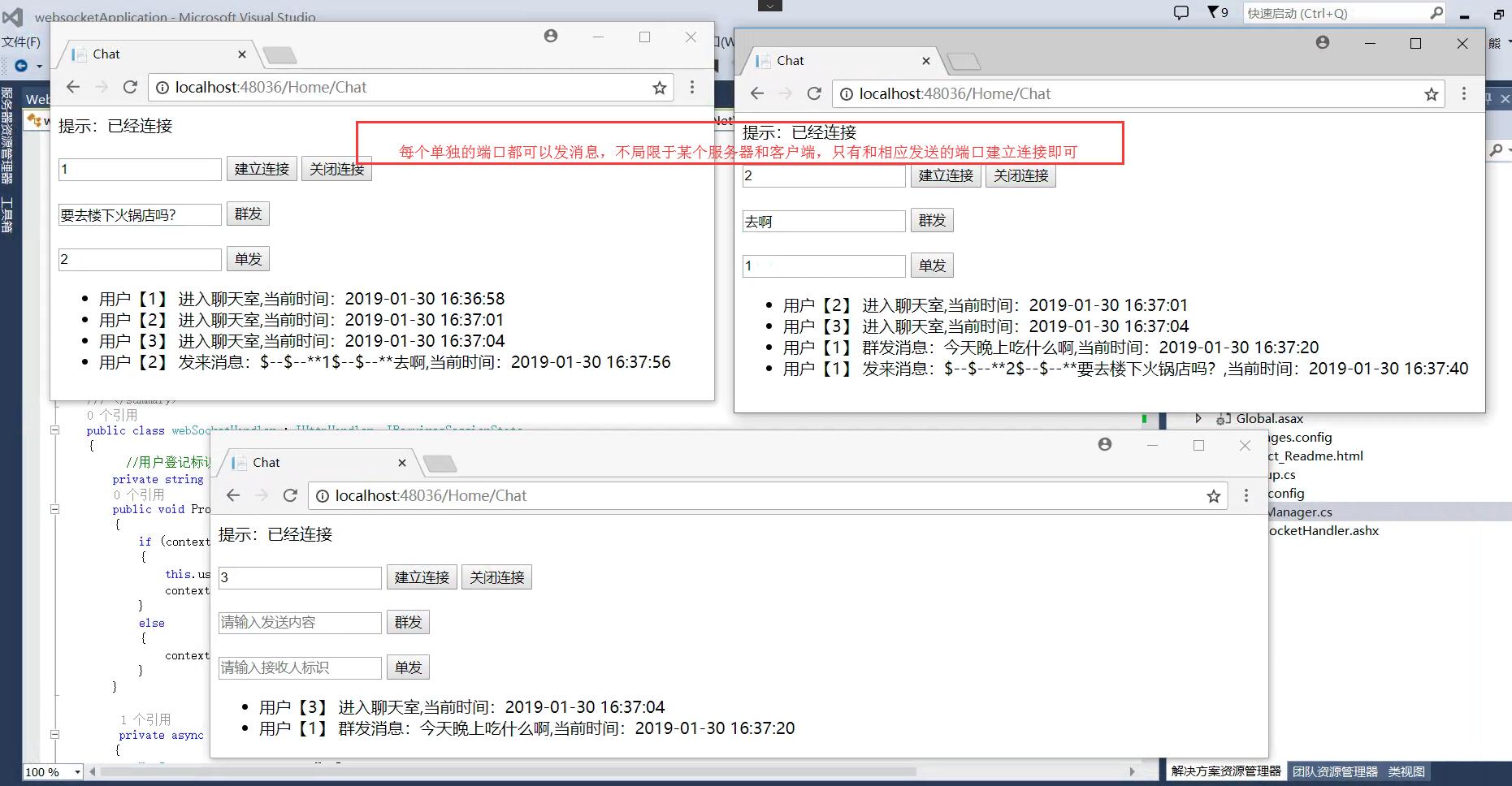The width and height of the screenshot is (1512, 786).
Task: Bookmark the page in the user 2 Chat window
Action: [x=1432, y=94]
